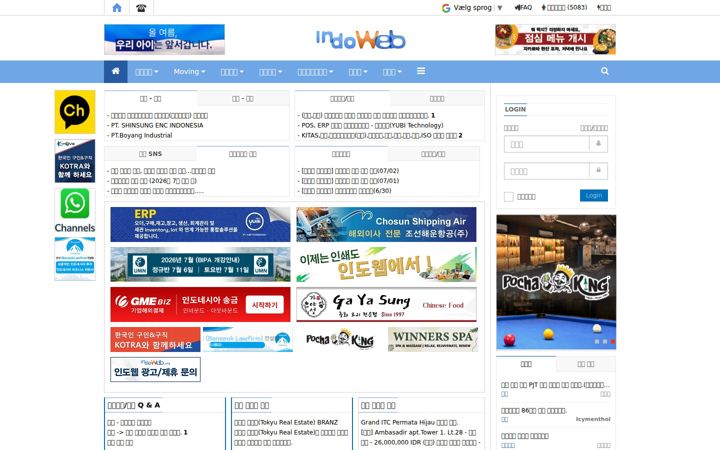Click the WINNERS SPA banner
This screenshot has height=450, width=720.
(433, 339)
